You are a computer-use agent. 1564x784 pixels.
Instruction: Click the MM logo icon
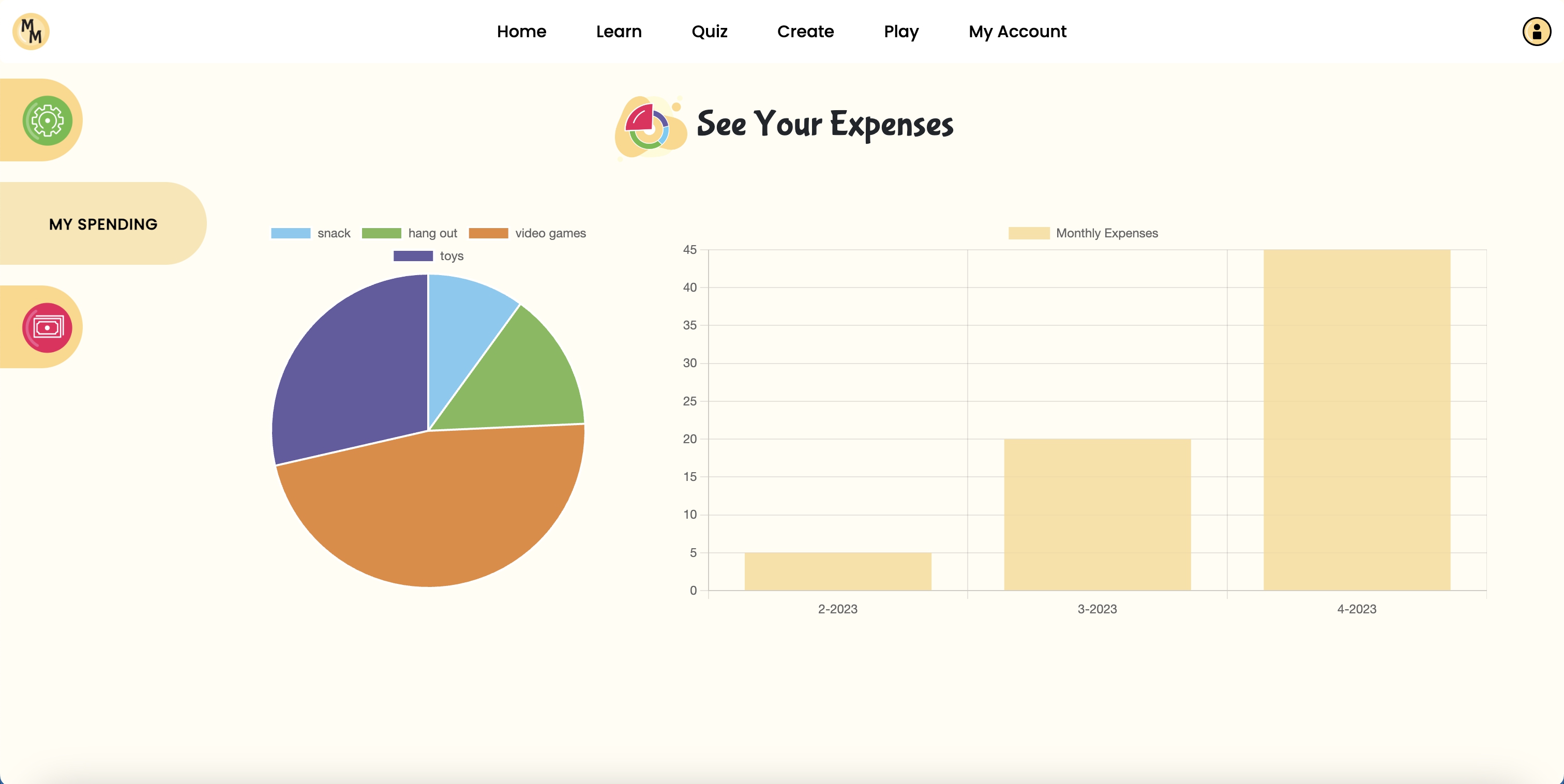pos(31,32)
